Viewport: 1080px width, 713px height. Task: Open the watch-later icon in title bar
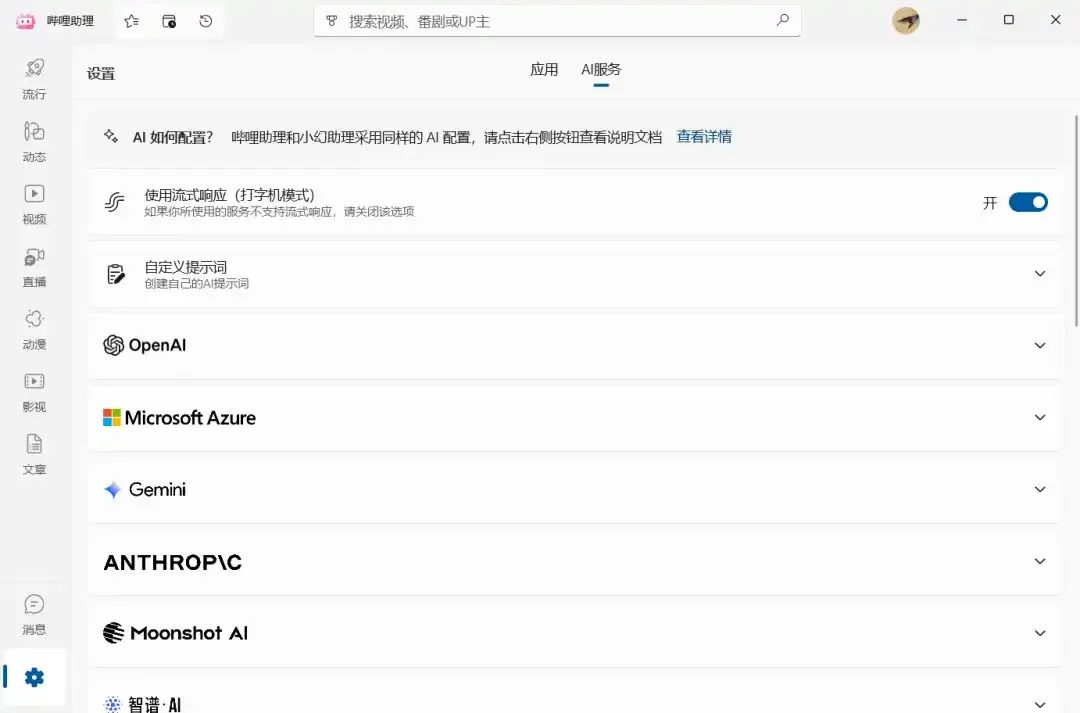[x=169, y=21]
